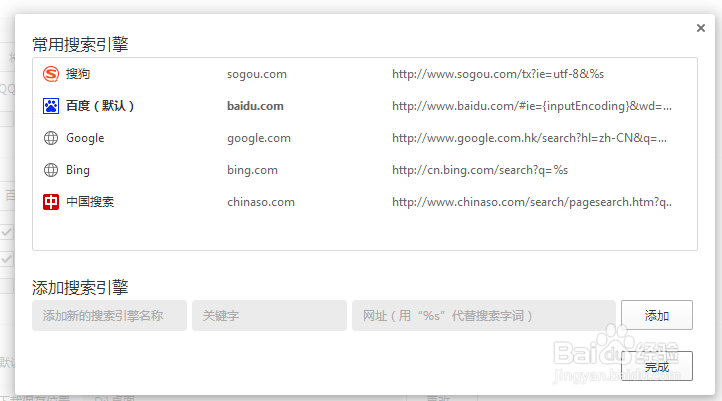Screen dimensions: 722x401
Task: Close the search engine dialog
Action: coord(701,28)
